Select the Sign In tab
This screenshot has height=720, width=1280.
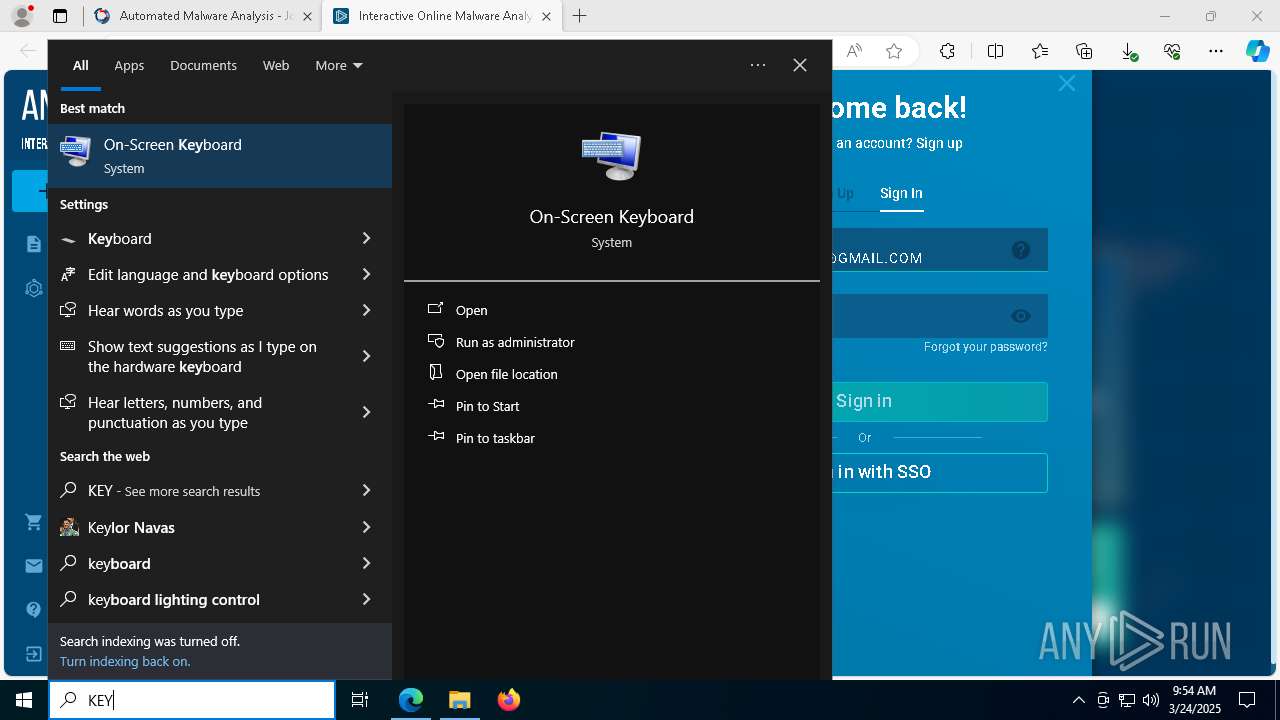[901, 193]
